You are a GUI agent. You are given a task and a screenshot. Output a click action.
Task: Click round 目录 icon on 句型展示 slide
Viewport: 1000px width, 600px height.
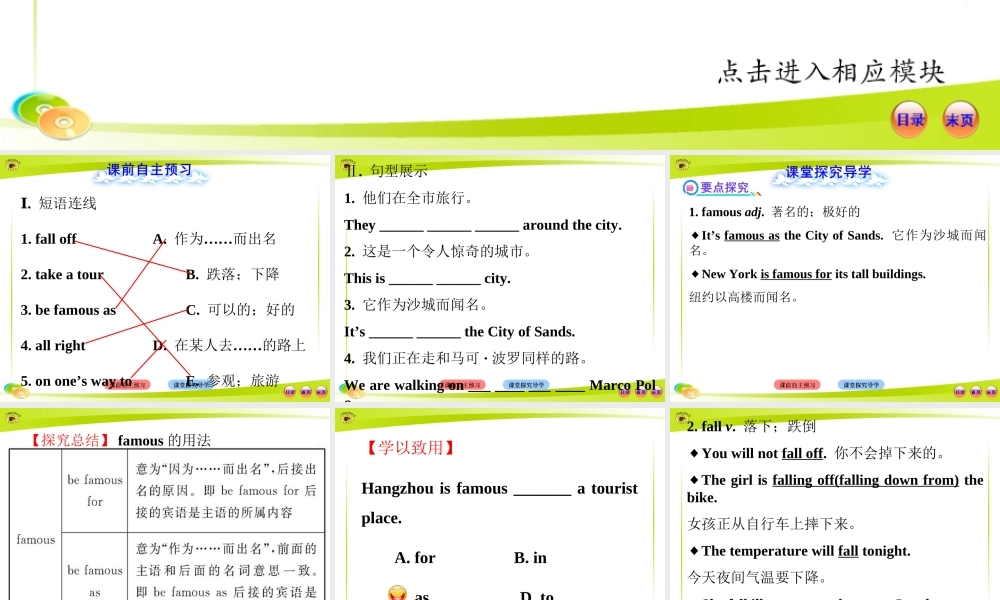[x=625, y=391]
